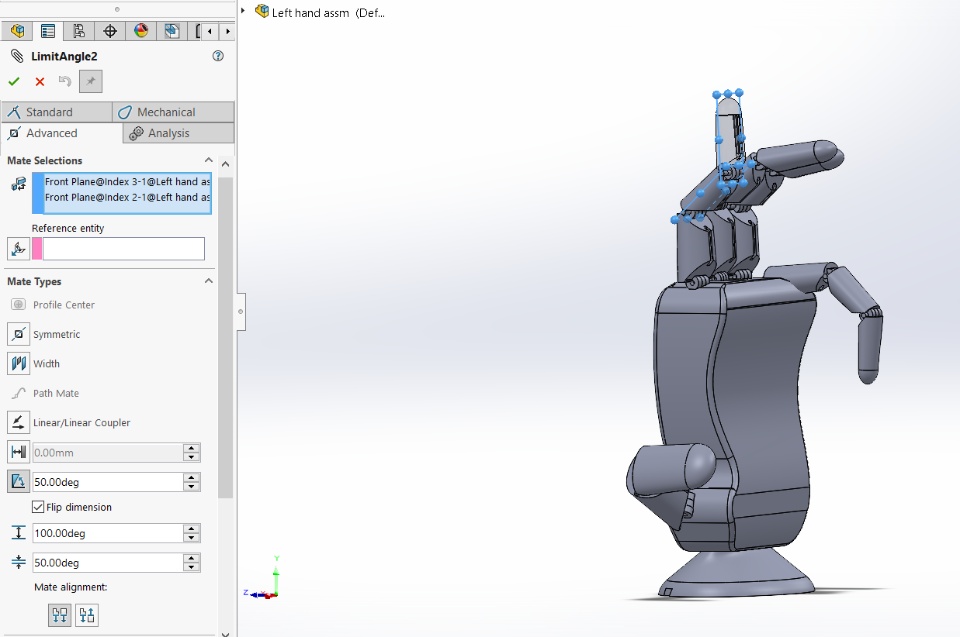960x637 pixels.
Task: Open the FeatureManager design tree tab
Action: [17, 31]
